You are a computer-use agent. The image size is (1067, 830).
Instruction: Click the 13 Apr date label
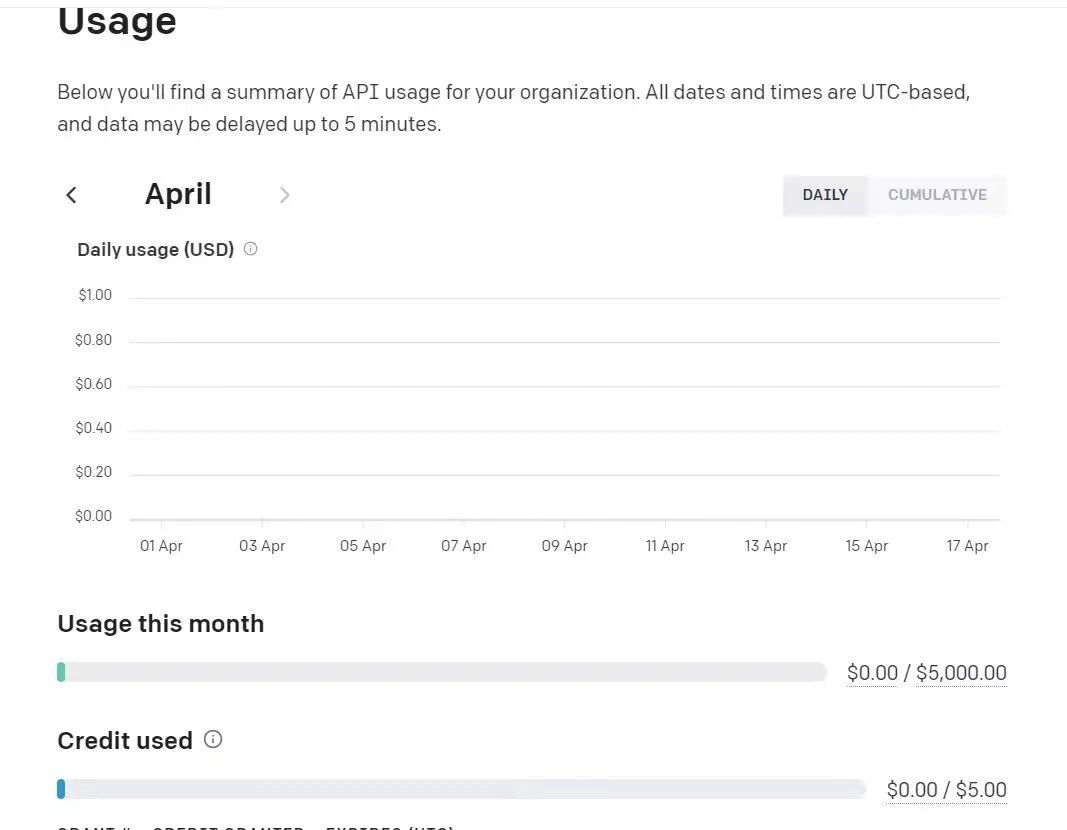click(766, 546)
